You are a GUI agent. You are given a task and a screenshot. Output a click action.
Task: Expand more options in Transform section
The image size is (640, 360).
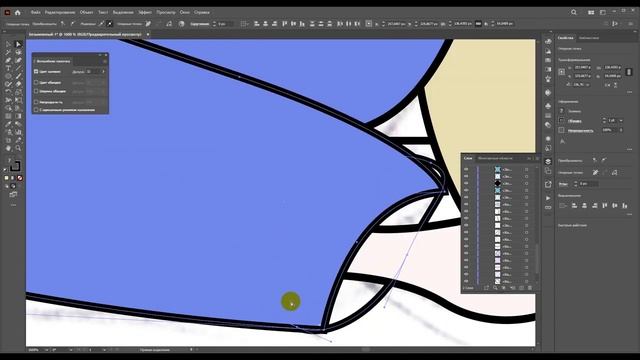click(630, 92)
